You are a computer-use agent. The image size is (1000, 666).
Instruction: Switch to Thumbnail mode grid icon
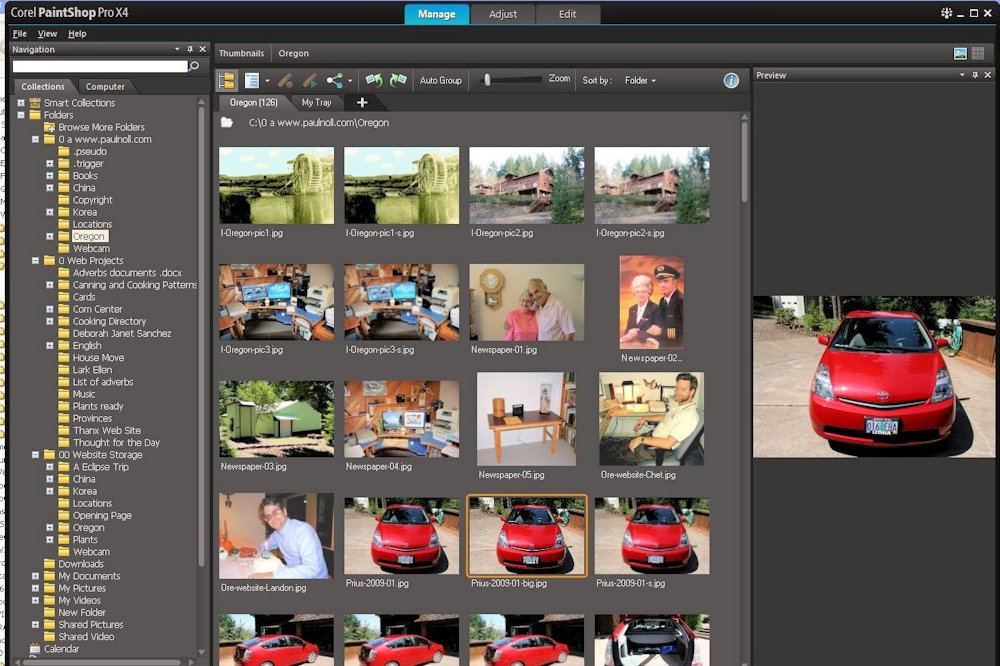(x=978, y=54)
